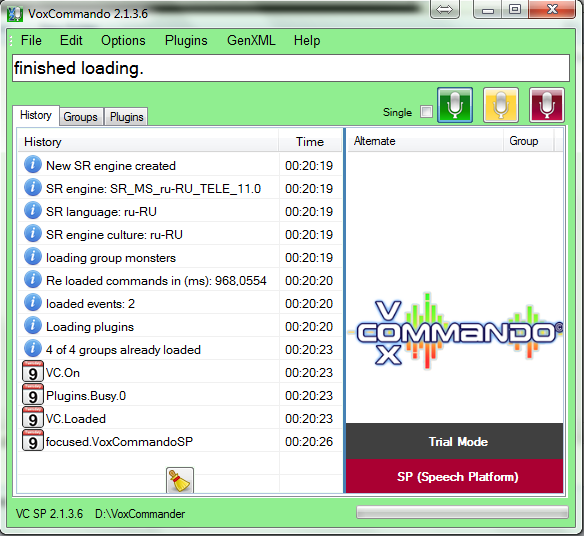Click the vertical blue splitter between panels
Image resolution: width=584 pixels, height=536 pixels.
click(345, 310)
